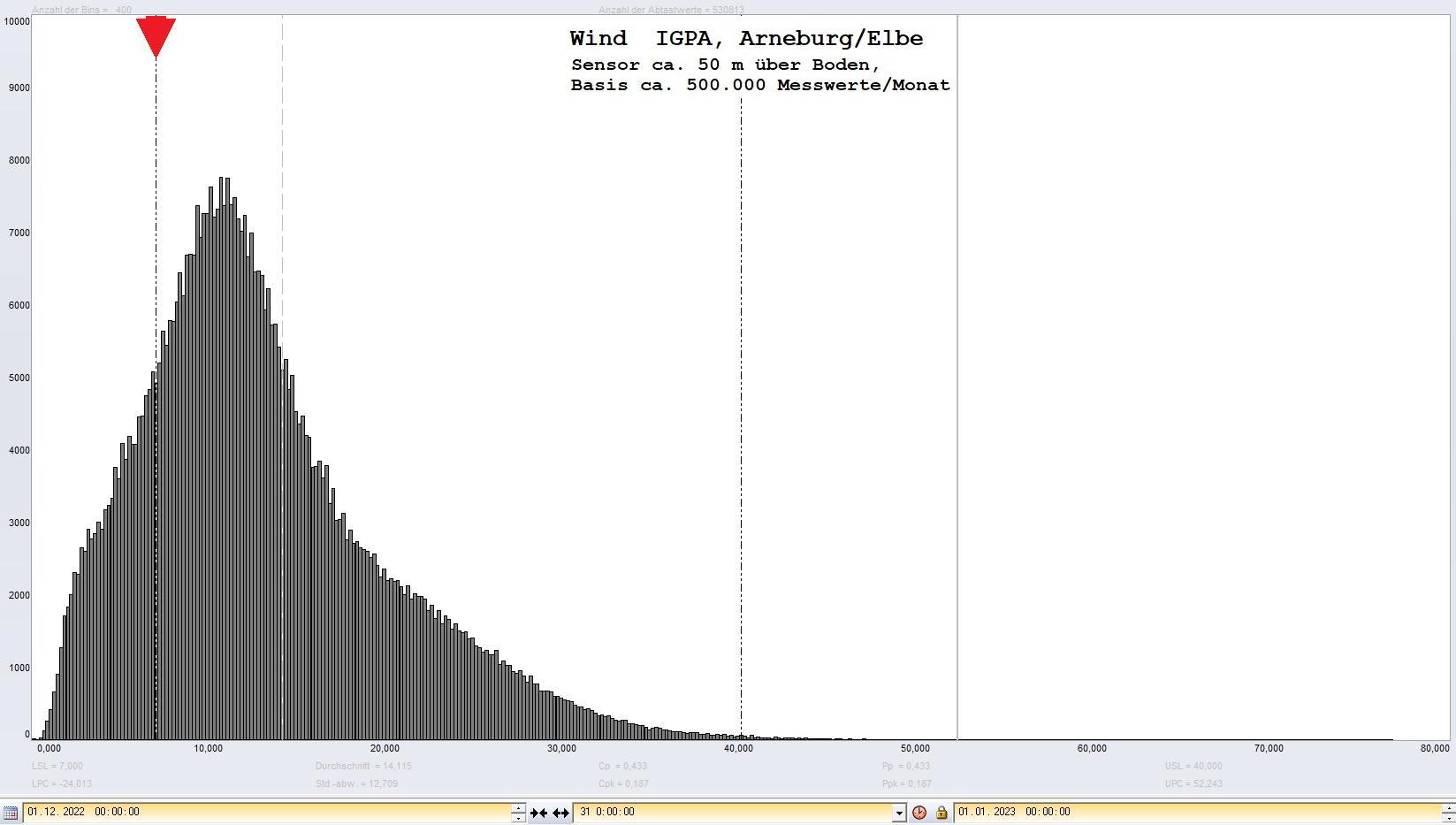Click the USL = 40,000 statistic

tap(1193, 766)
